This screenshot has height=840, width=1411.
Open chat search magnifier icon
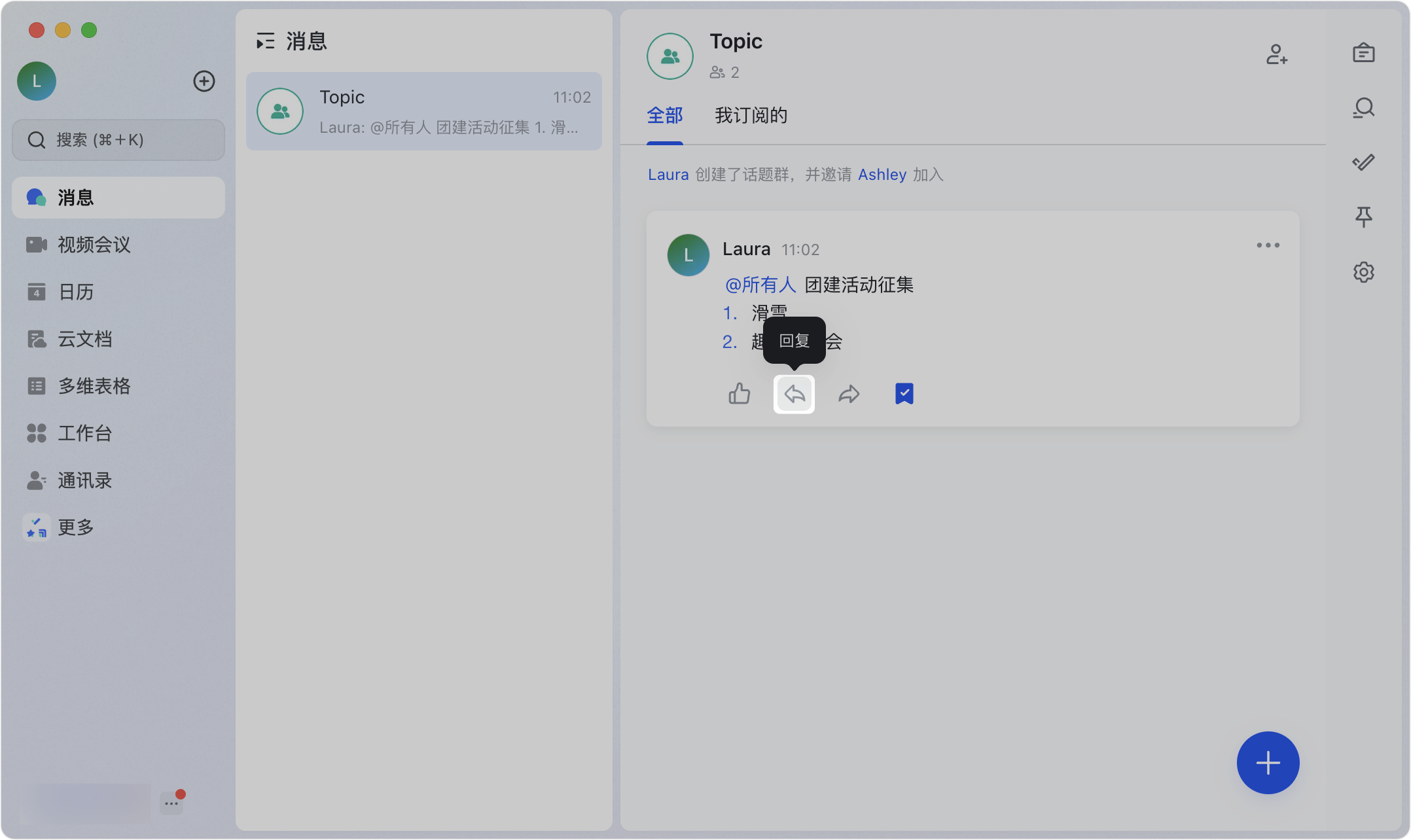click(x=1363, y=108)
